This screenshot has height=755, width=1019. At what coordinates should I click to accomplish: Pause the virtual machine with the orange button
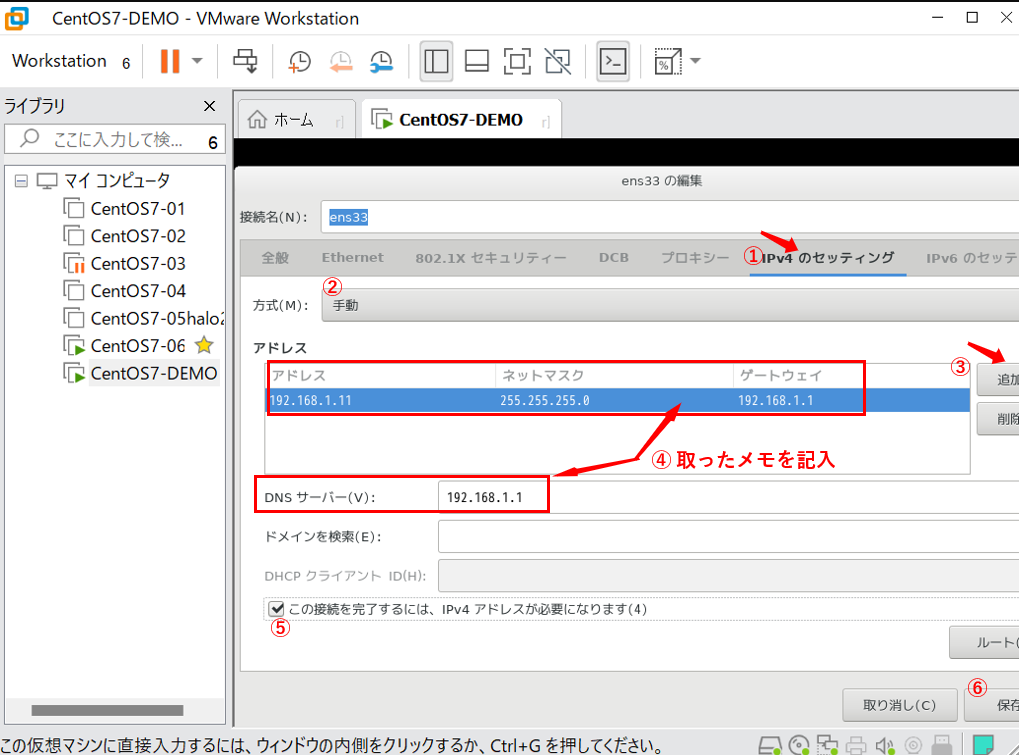click(x=170, y=61)
